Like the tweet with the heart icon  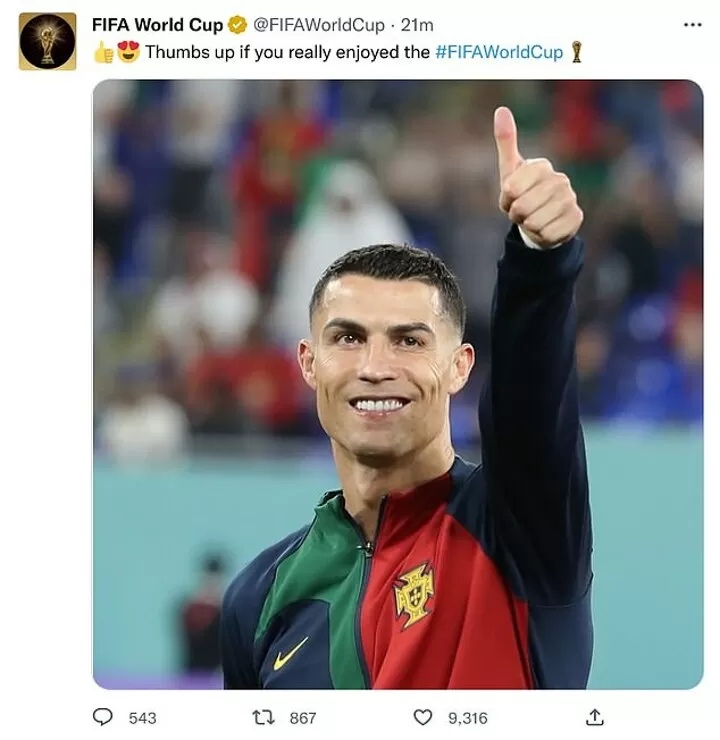(423, 717)
